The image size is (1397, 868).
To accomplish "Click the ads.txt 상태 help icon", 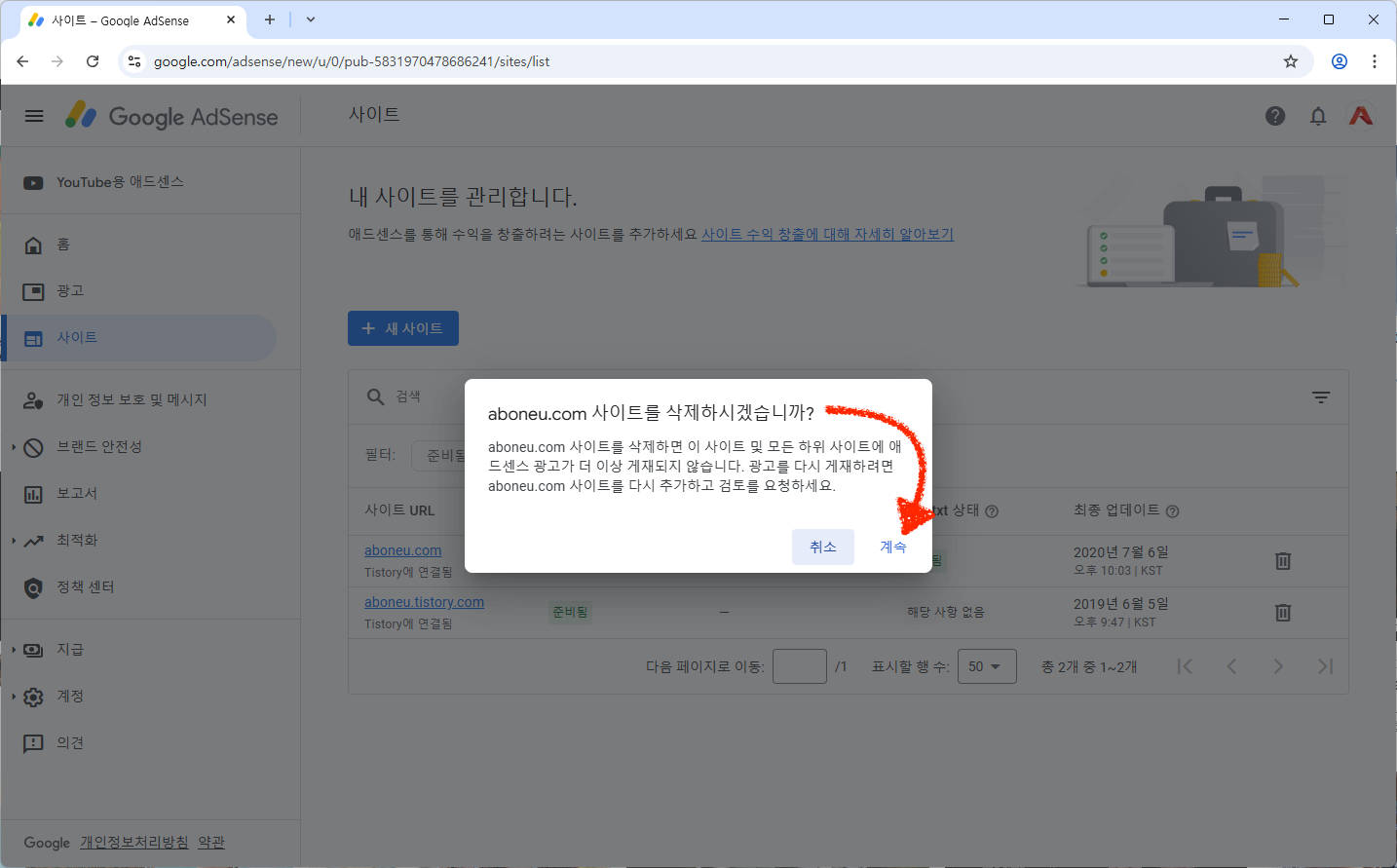I will point(992,511).
